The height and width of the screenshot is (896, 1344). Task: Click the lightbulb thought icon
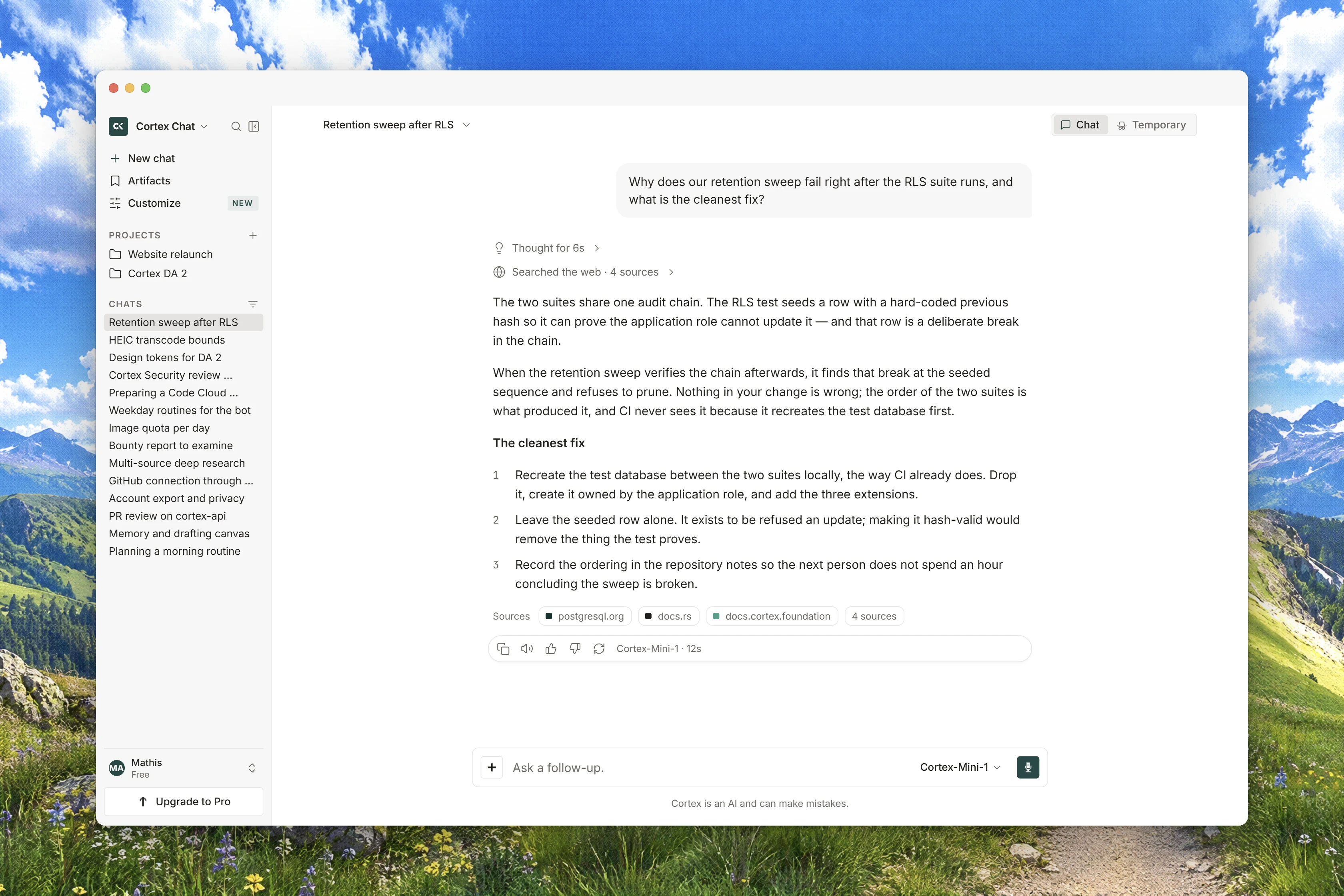(x=499, y=248)
